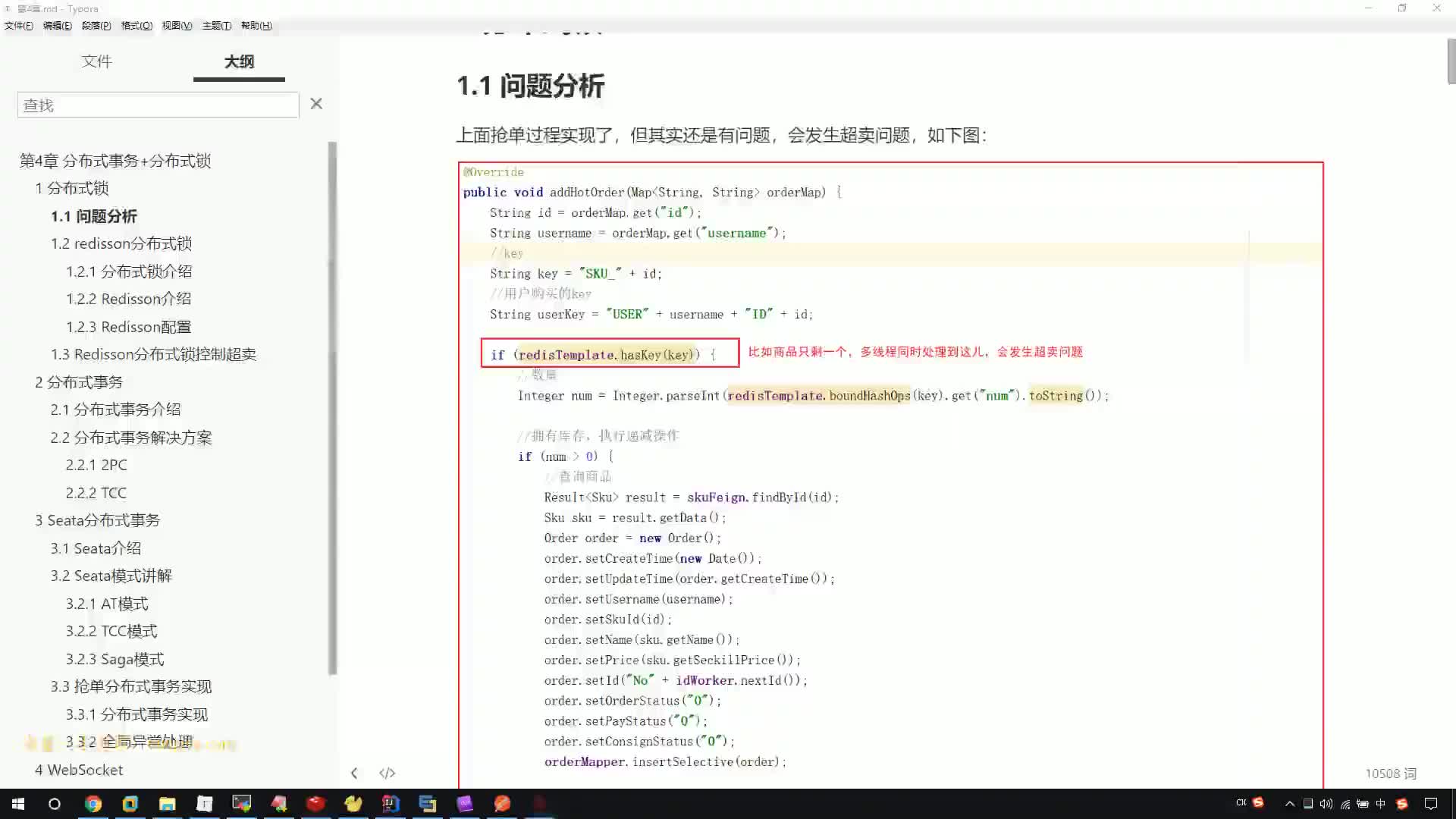The height and width of the screenshot is (819, 1456).
Task: Open the orange round app in taskbar
Action: [502, 804]
